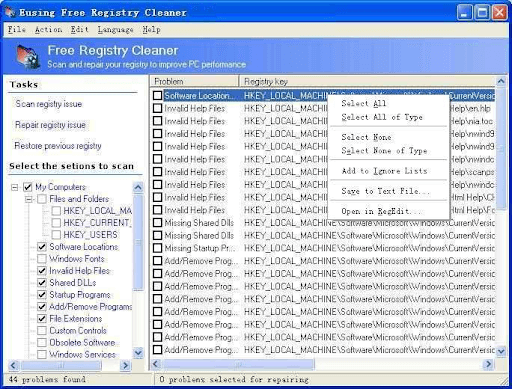Click the Registry Key column header
Viewport: 512px width, 389px height.
[x=367, y=81]
